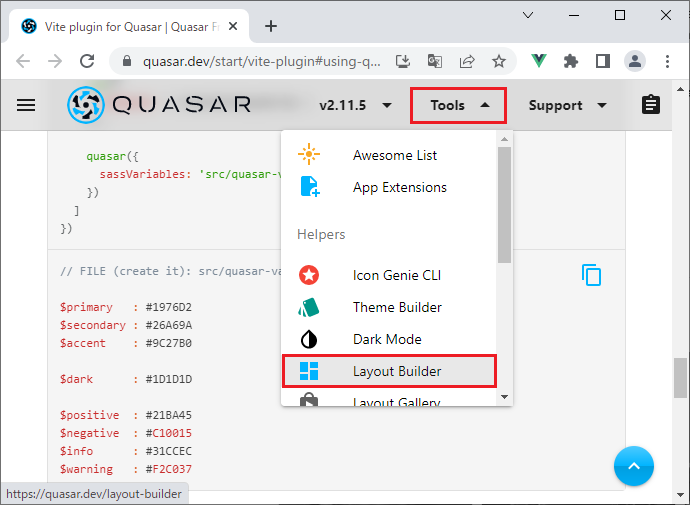Click the Theme Builder swatch icon
The image size is (690, 505).
tap(309, 307)
